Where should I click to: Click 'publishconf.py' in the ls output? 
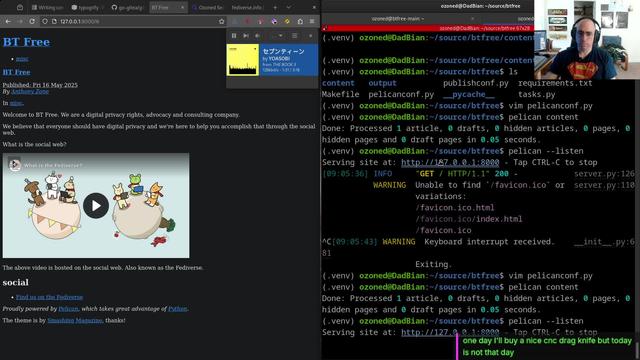point(476,83)
